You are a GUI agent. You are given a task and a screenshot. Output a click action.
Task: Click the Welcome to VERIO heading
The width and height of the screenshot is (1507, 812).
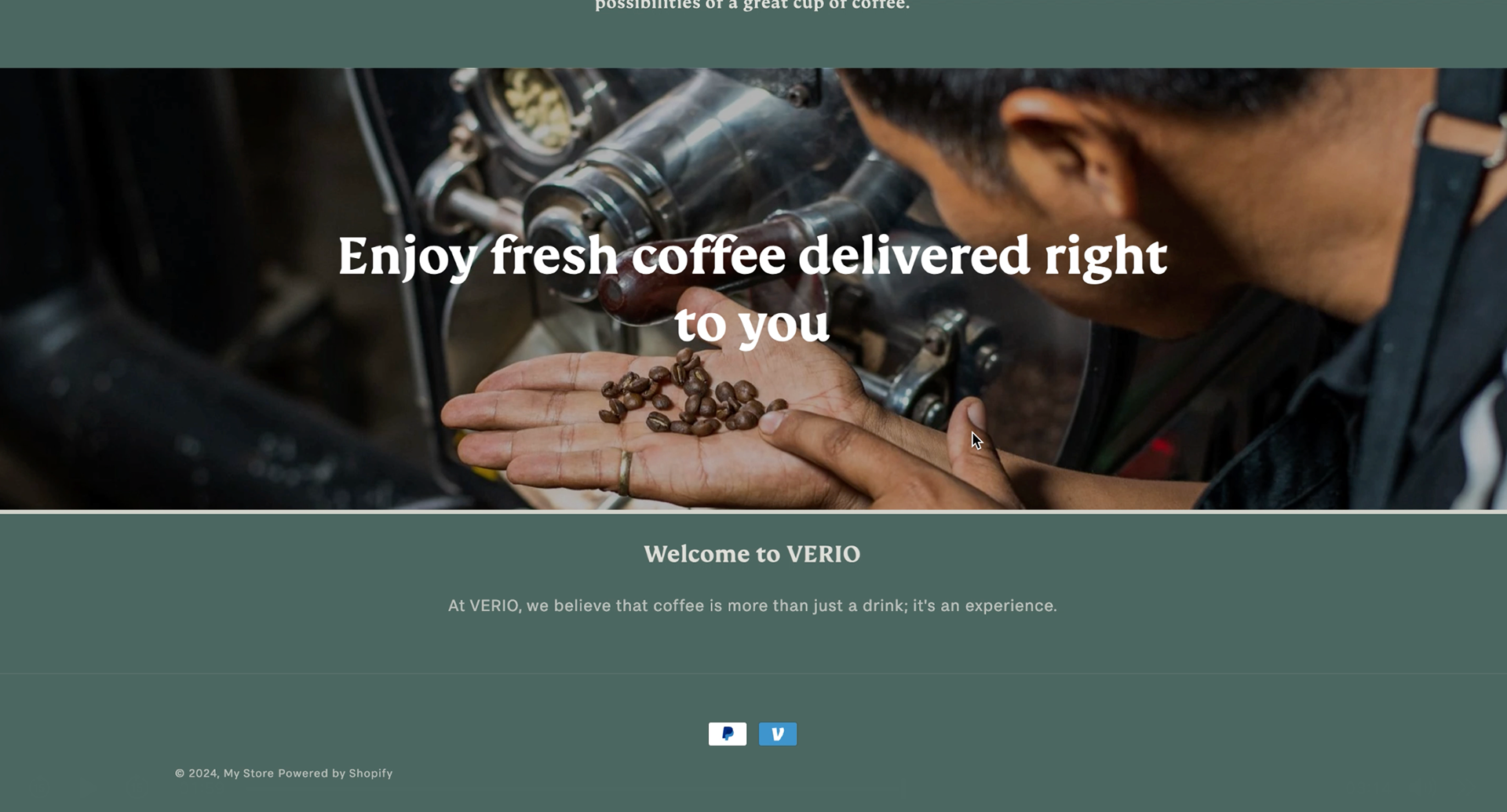pos(752,554)
